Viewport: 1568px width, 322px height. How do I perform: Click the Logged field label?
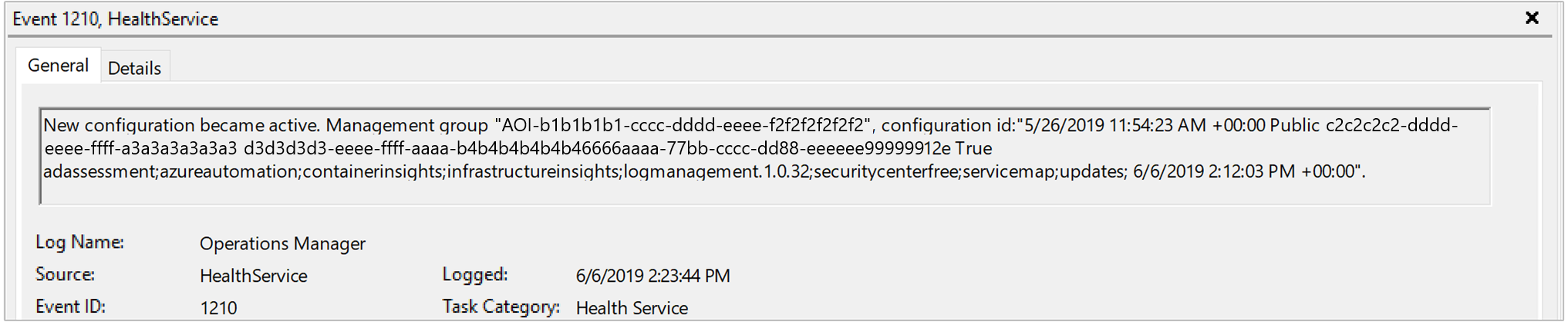pyautogui.click(x=474, y=274)
